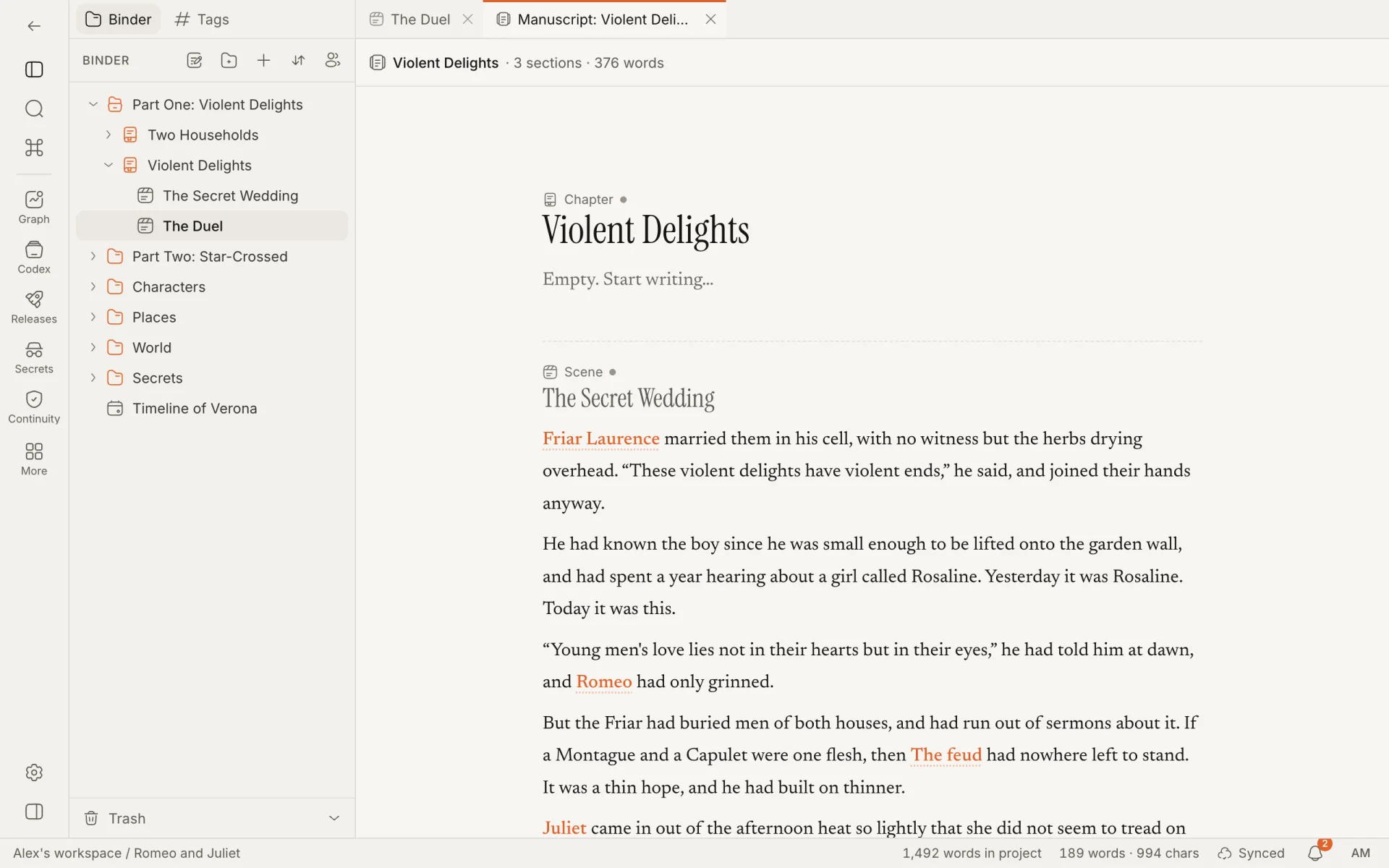Viewport: 1389px width, 868px height.
Task: Select The Secret Wedding scene in binder
Action: pyautogui.click(x=212, y=196)
